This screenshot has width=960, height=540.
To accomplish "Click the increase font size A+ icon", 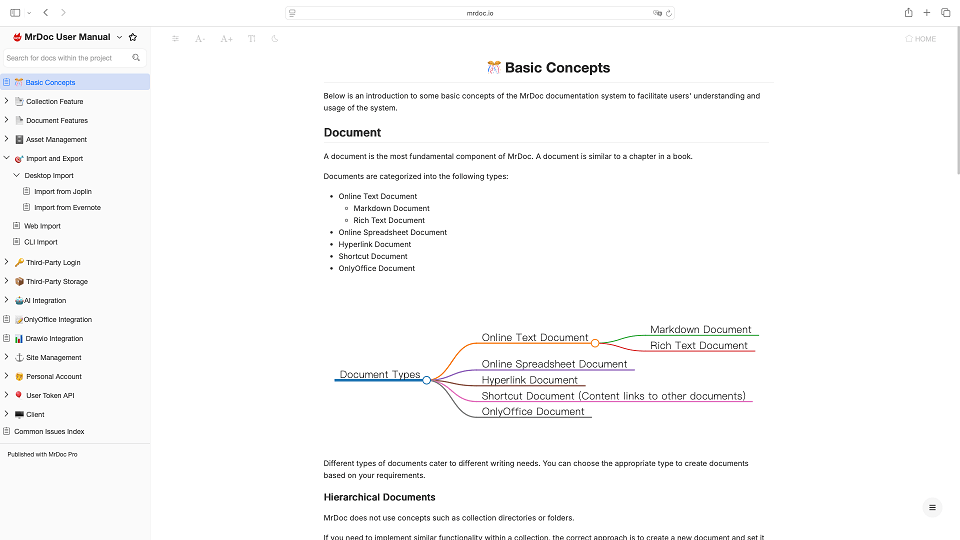I will coord(226,39).
